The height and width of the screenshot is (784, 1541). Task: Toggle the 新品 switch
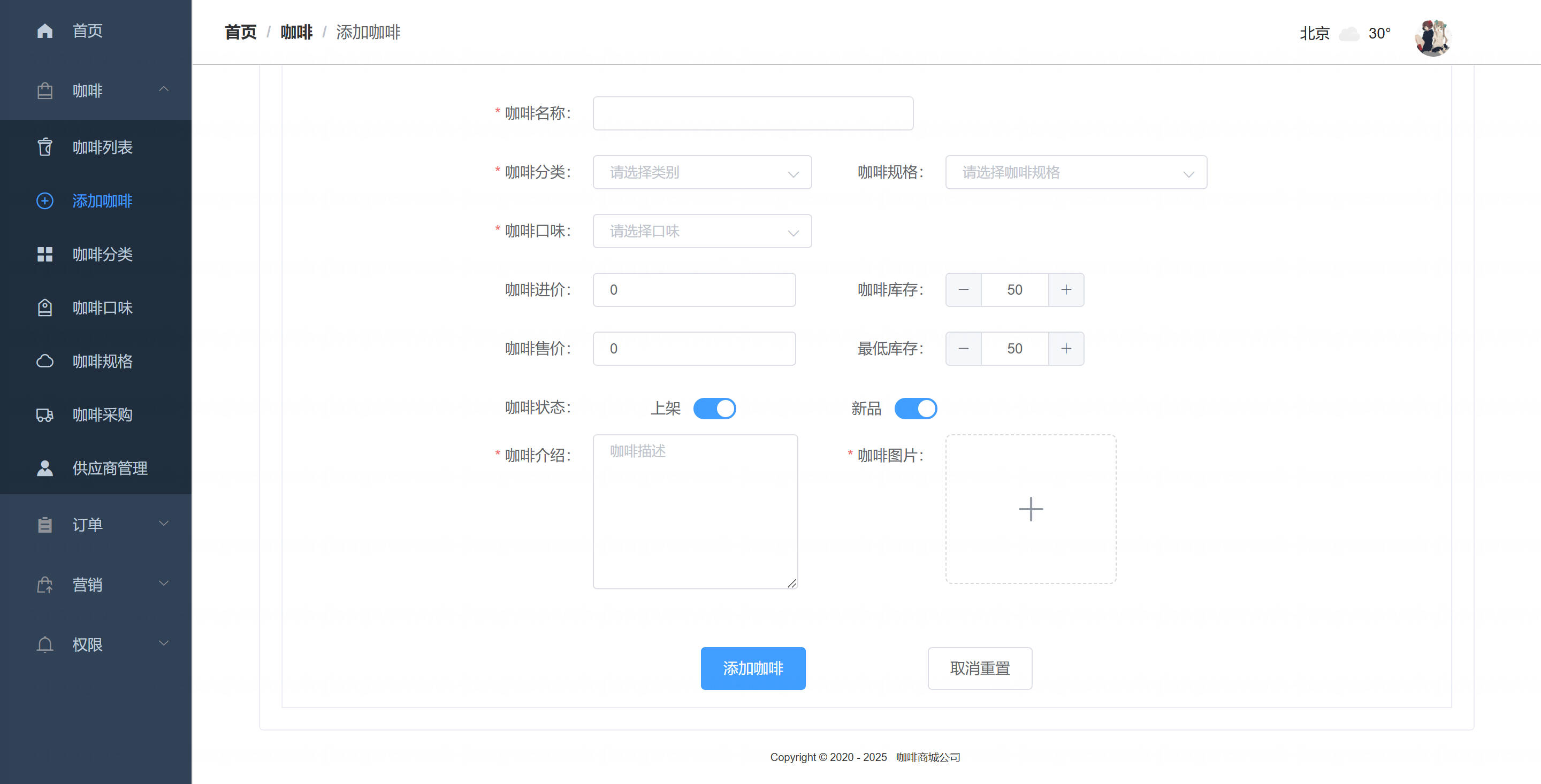click(916, 409)
